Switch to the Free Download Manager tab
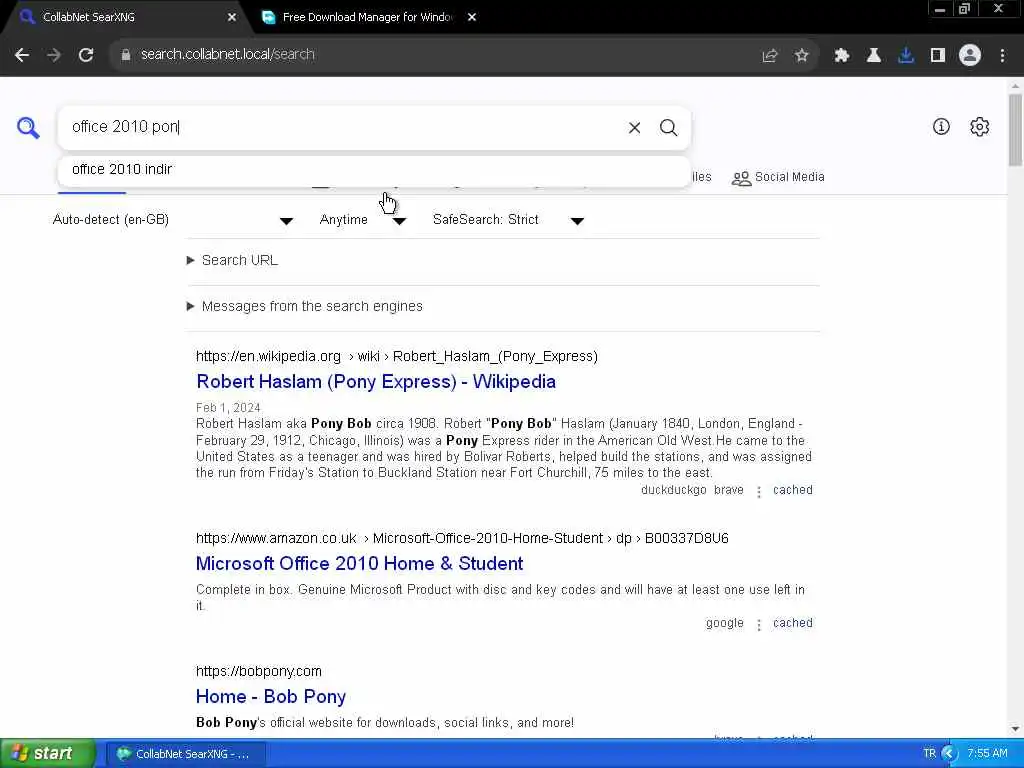This screenshot has width=1024, height=768. (x=369, y=18)
